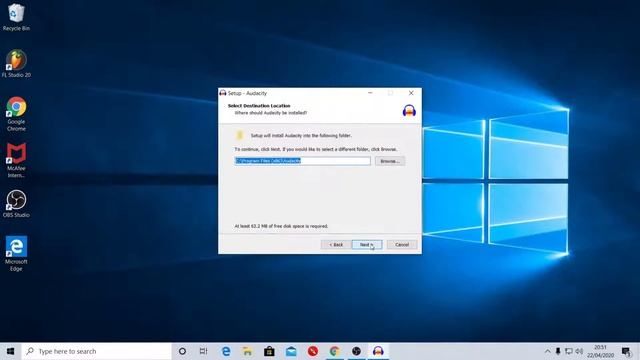
Task: Click 'Setup will install Audacity' message text
Action: [301, 136]
